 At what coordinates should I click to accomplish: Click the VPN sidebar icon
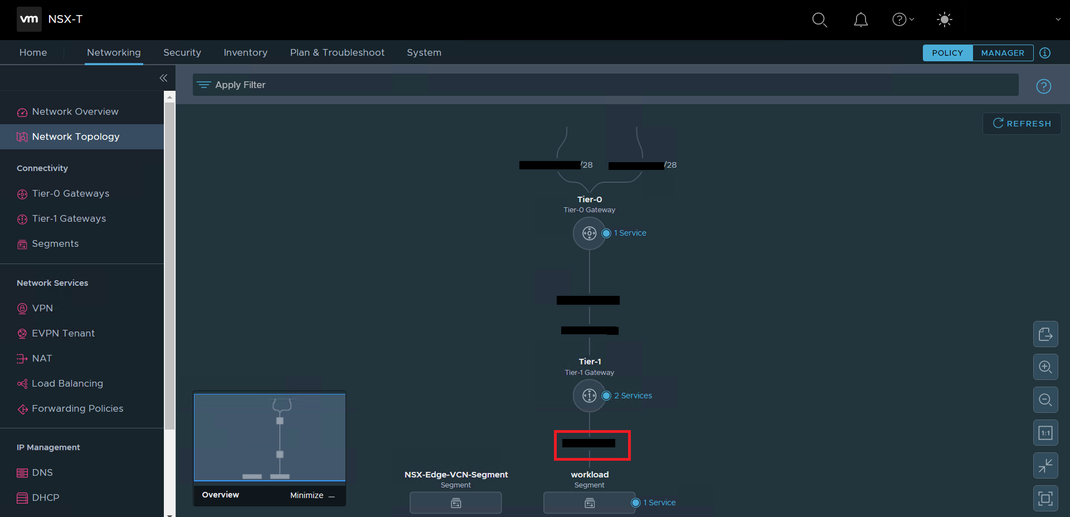[22, 308]
